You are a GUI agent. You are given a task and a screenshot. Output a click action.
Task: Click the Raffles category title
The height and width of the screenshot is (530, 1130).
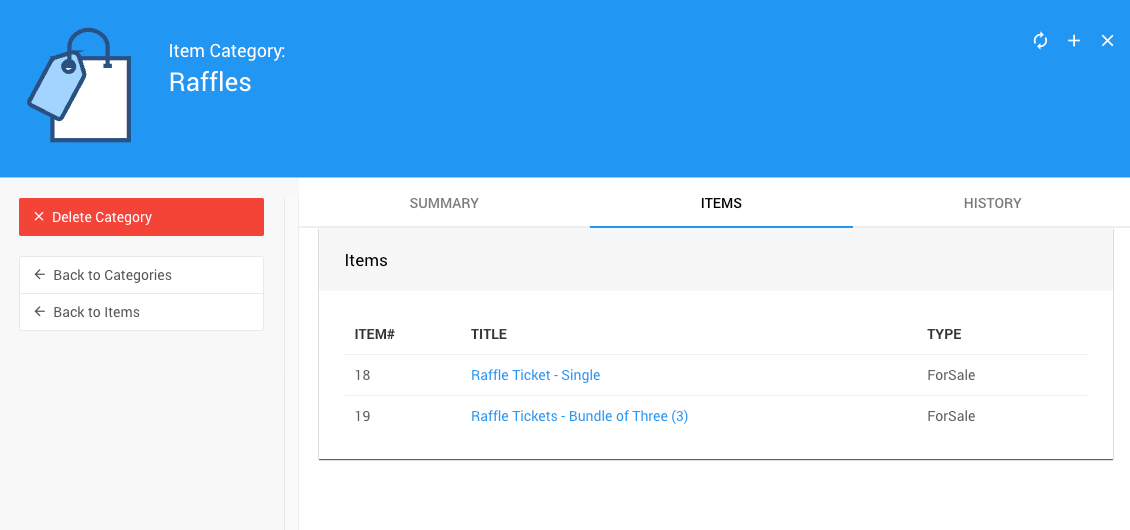(x=210, y=82)
